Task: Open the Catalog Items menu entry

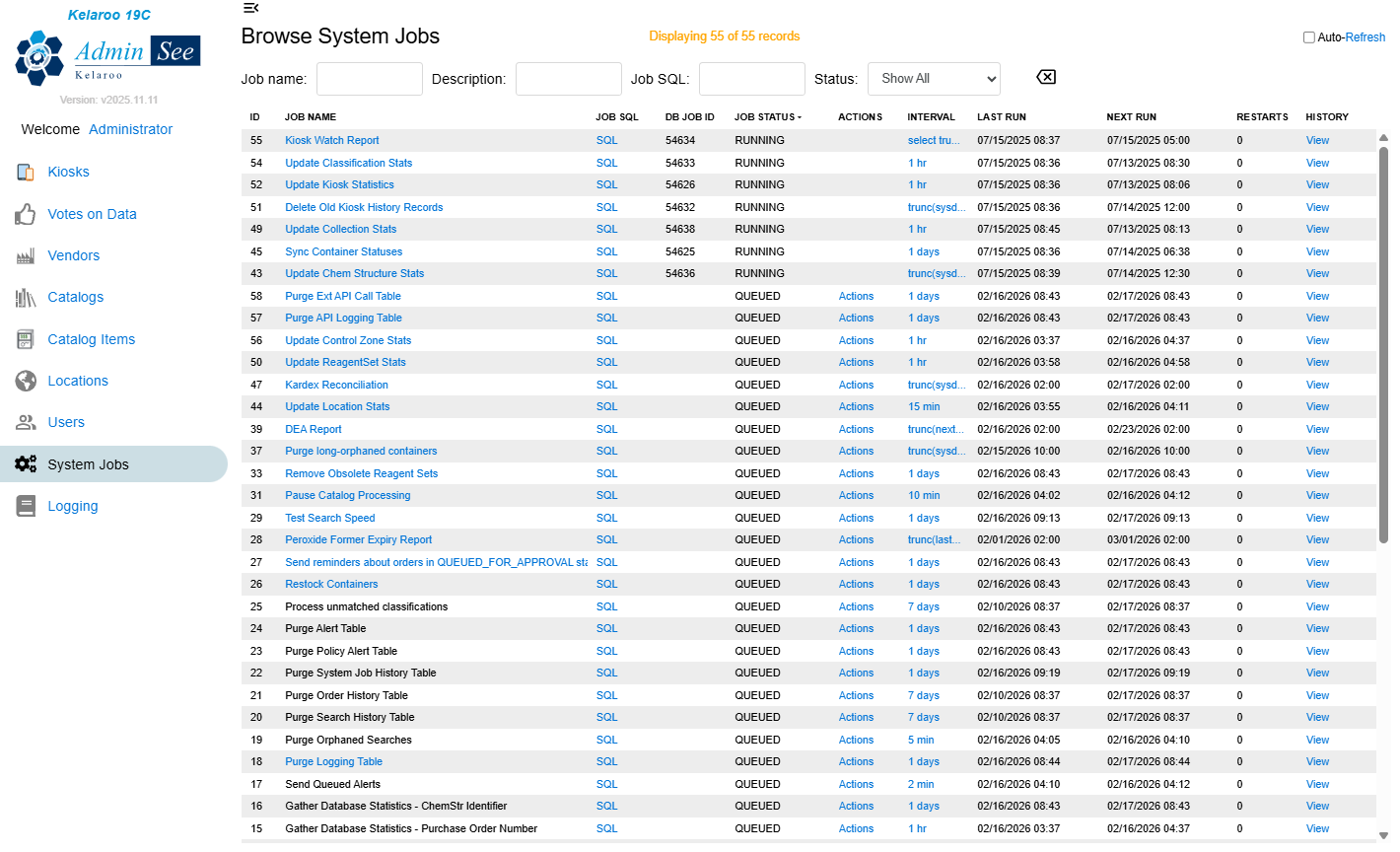Action: 91,339
